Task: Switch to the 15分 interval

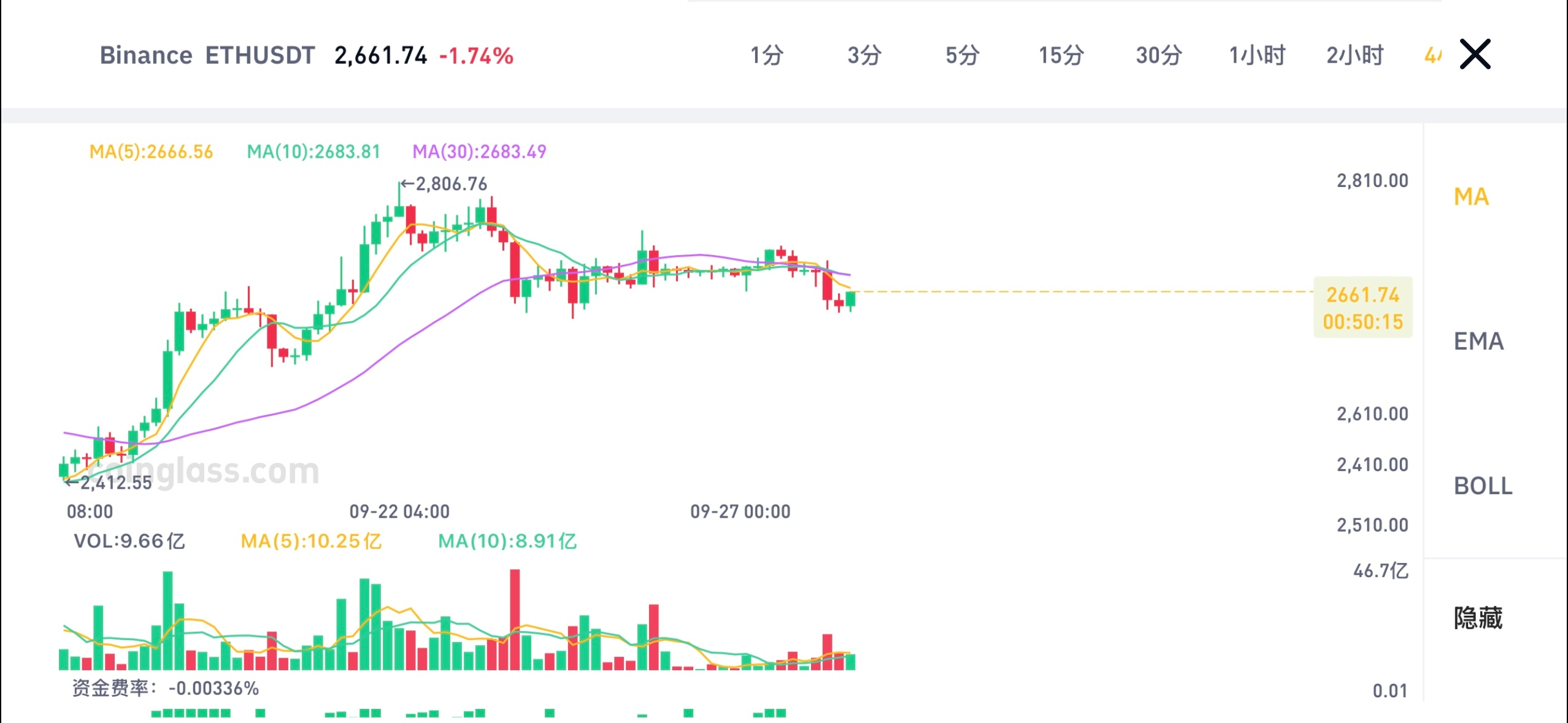Action: point(1061,55)
